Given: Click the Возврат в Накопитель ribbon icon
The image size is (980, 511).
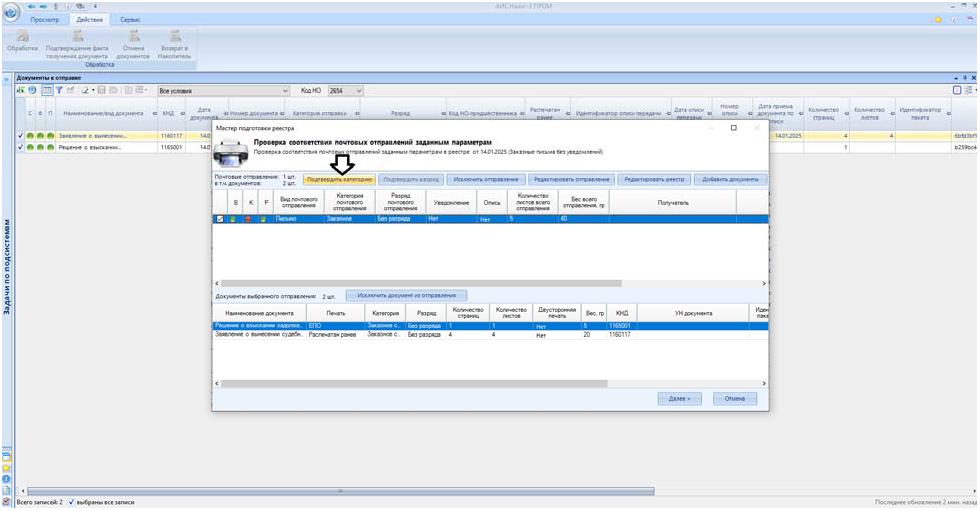Looking at the screenshot, I should coord(175,37).
